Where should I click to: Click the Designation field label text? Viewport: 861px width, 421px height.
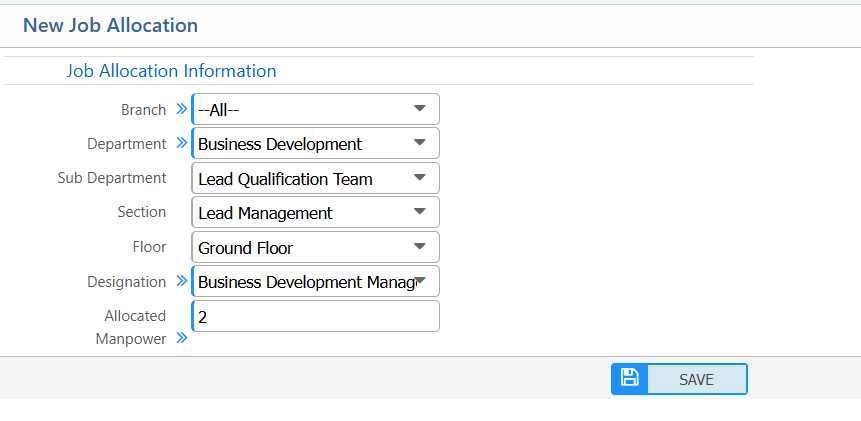pos(126,282)
